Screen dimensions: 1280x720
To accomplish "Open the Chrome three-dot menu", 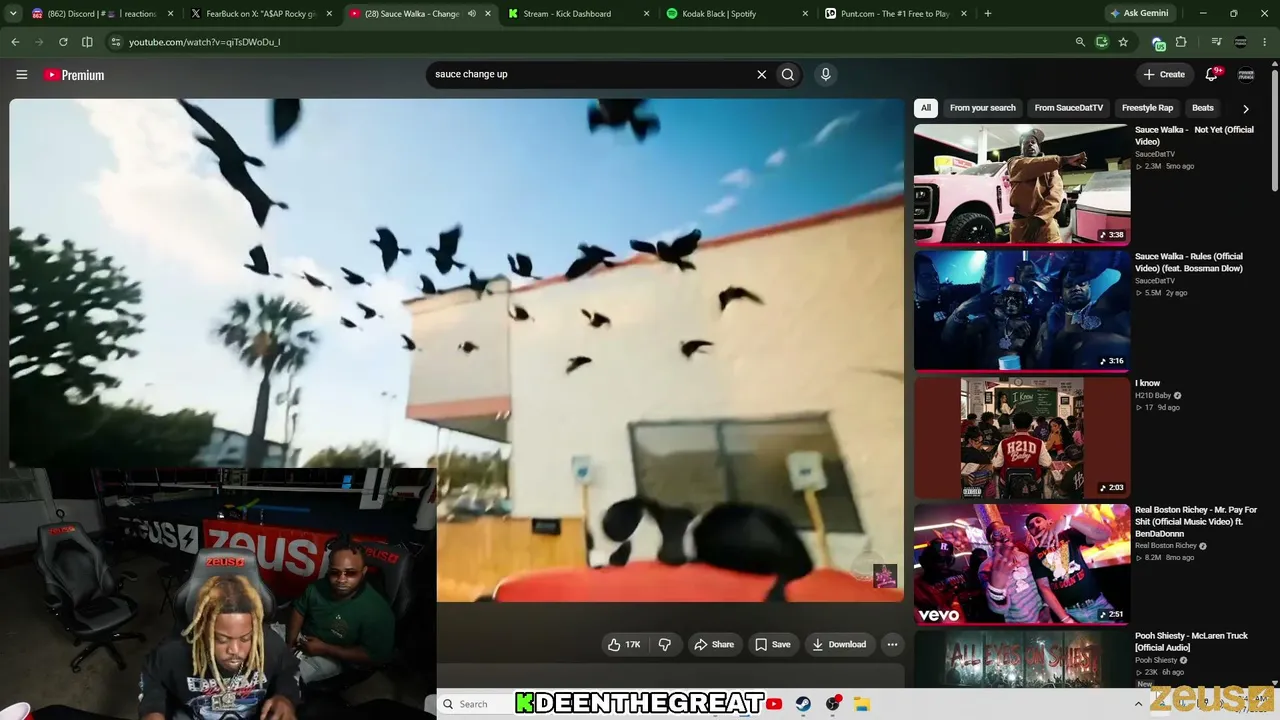I will pos(1265,42).
